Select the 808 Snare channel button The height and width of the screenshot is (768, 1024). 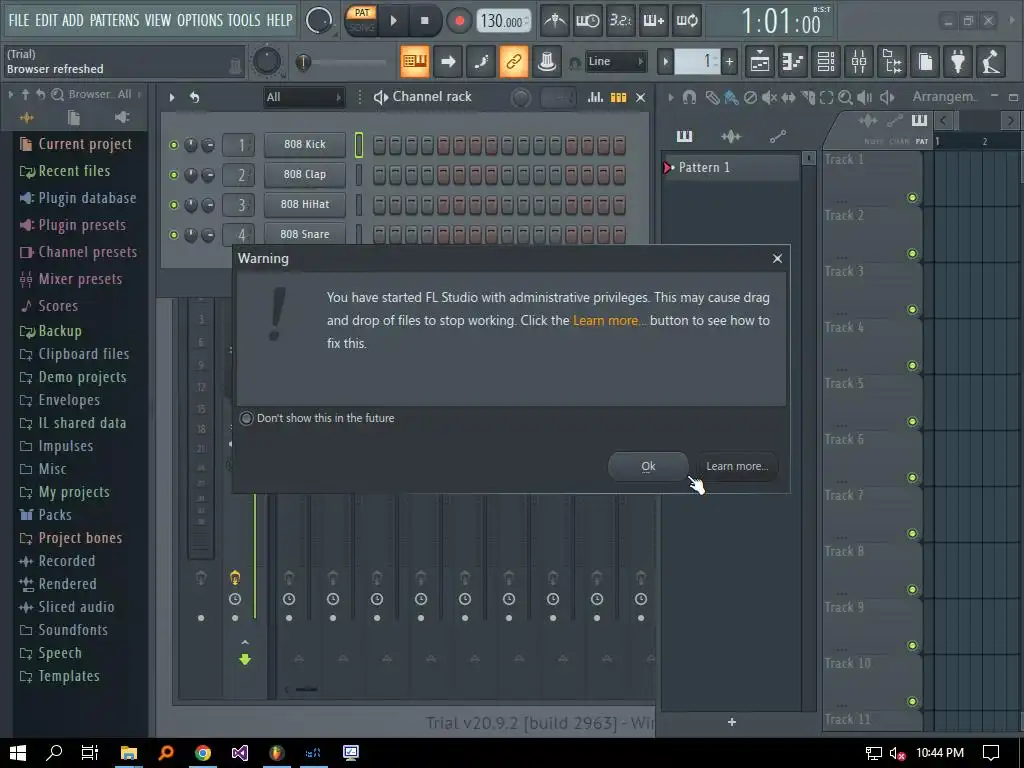click(x=305, y=234)
